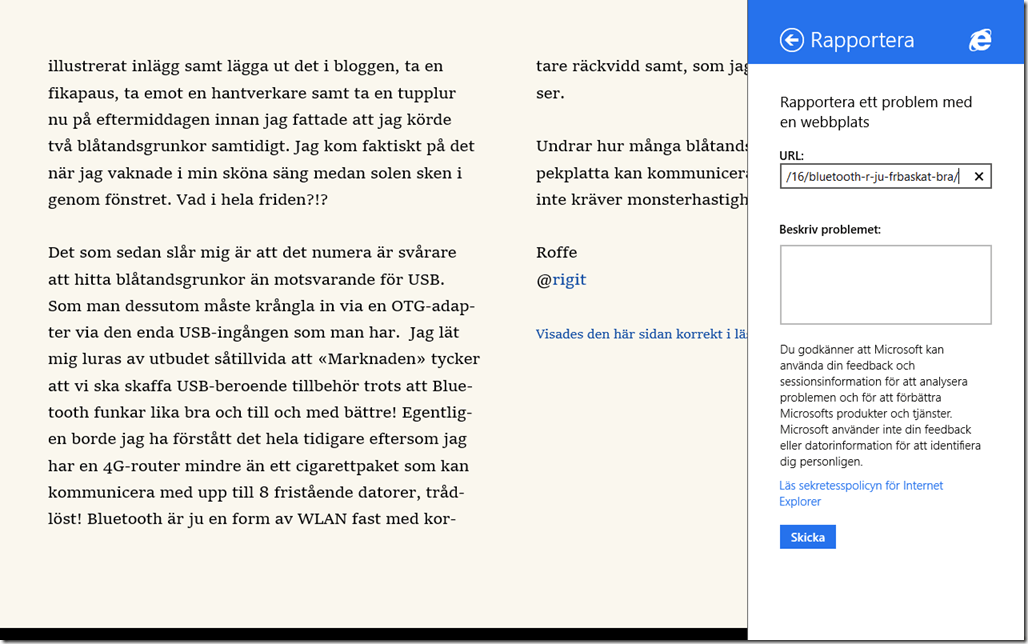This screenshot has width=1028, height=644.
Task: Click the 'URL:' label
Action: click(792, 156)
